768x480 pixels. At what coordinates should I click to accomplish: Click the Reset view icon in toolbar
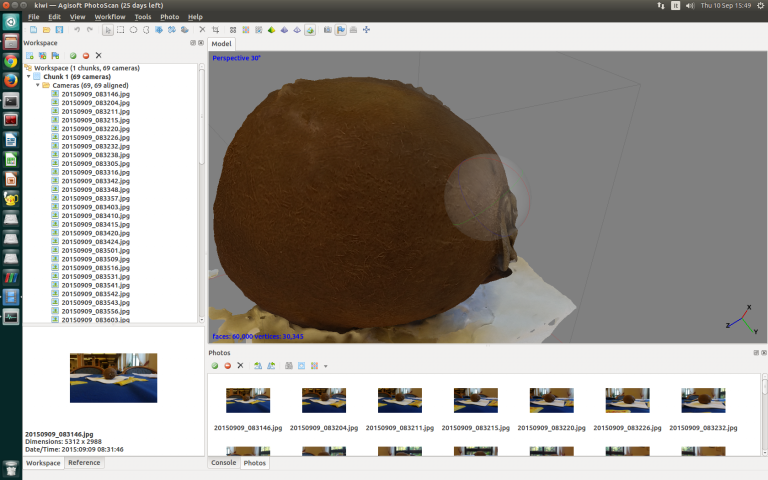click(x=366, y=30)
